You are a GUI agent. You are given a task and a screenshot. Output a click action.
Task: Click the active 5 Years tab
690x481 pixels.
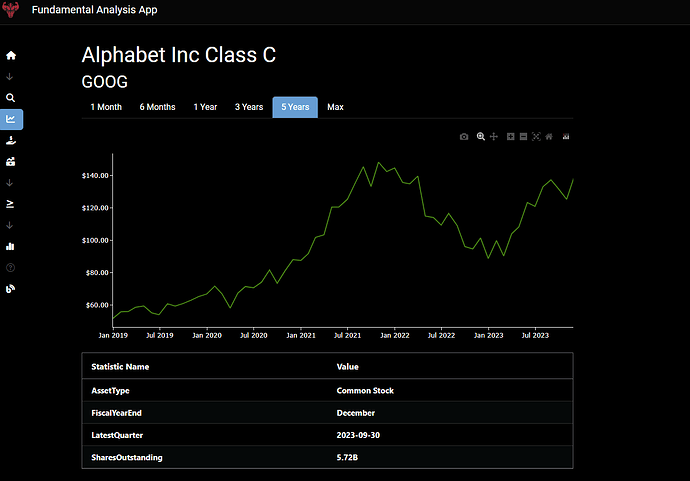[295, 107]
